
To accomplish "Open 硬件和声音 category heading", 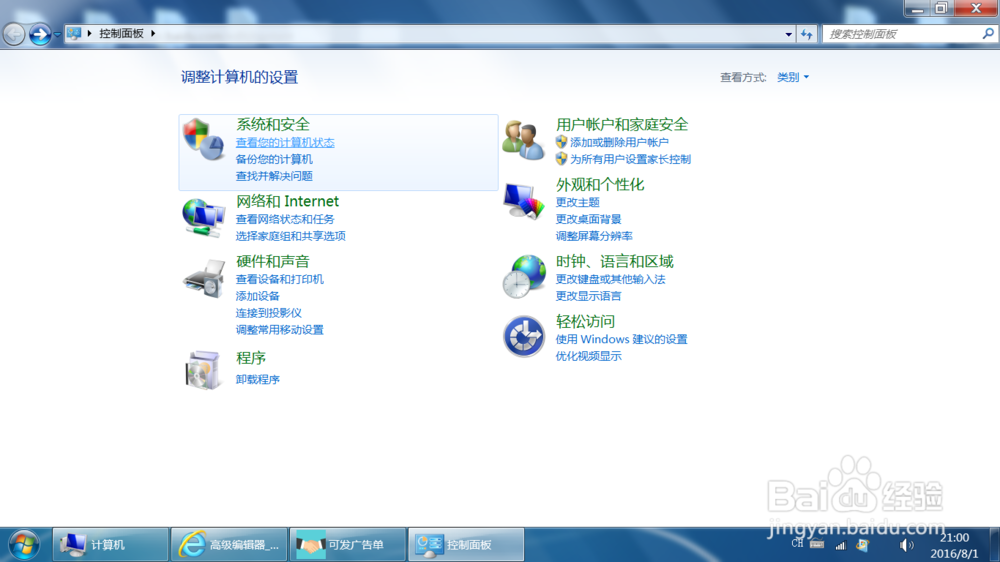I will click(x=272, y=261).
